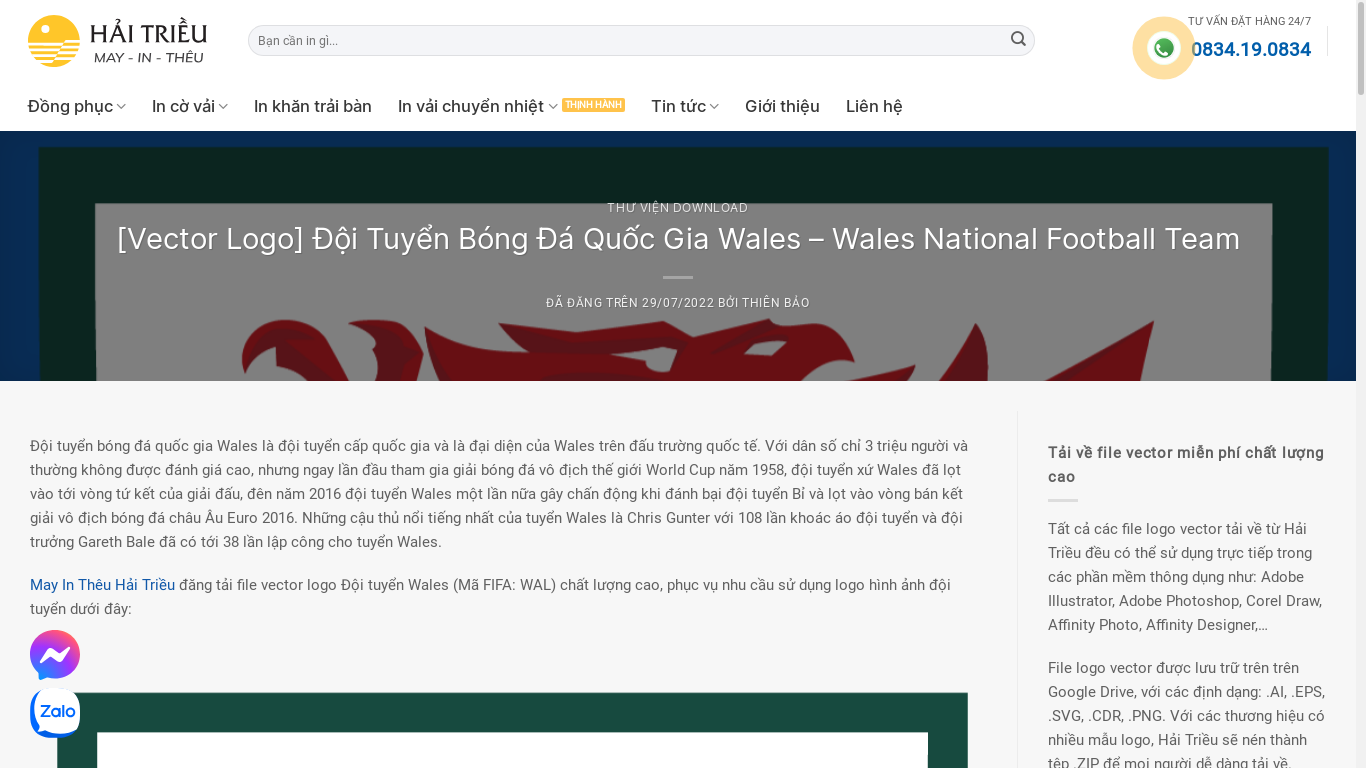This screenshot has height=768, width=1366.
Task: Click sidebar heading 'Tải về file vector miễn phí'
Action: [x=1186, y=465]
